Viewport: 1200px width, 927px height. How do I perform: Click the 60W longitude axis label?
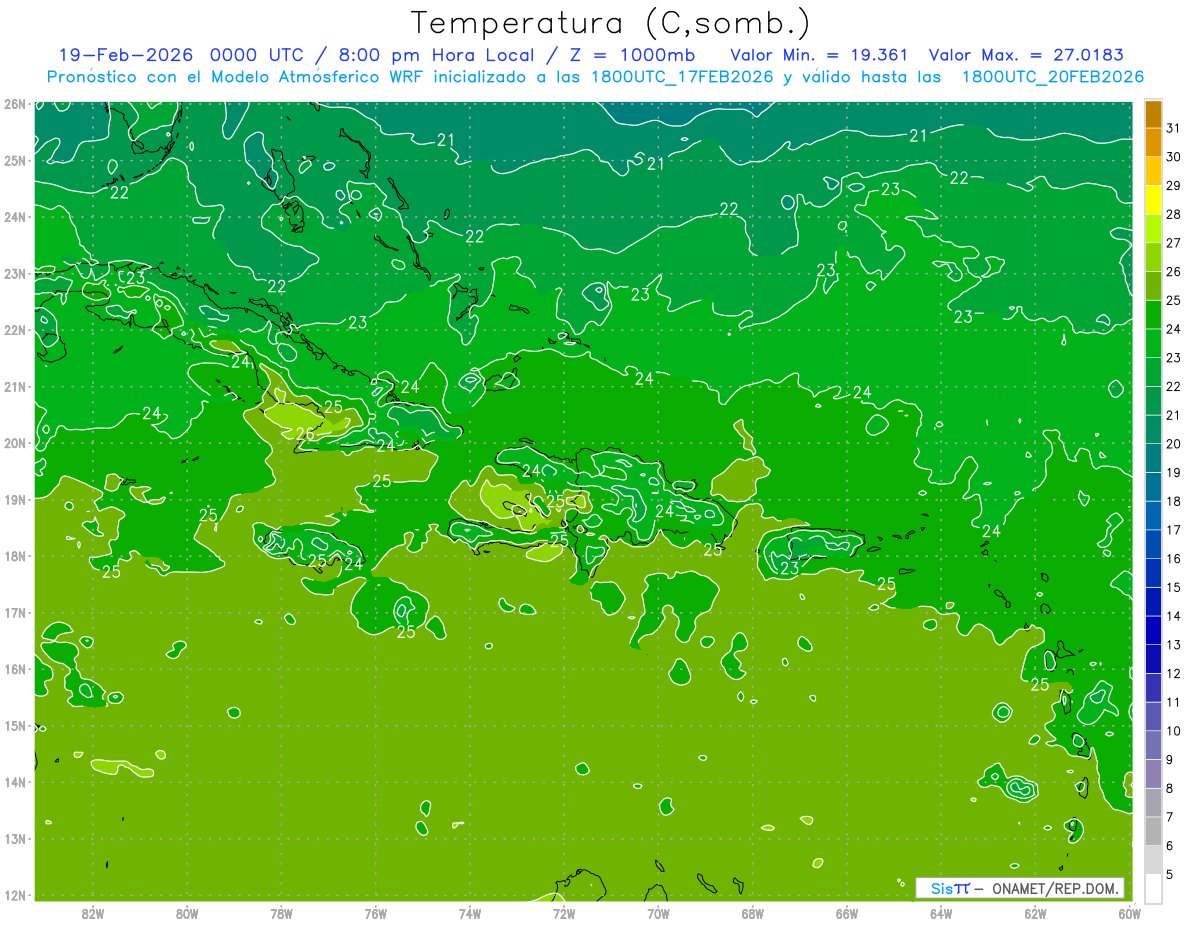[x=1129, y=913]
